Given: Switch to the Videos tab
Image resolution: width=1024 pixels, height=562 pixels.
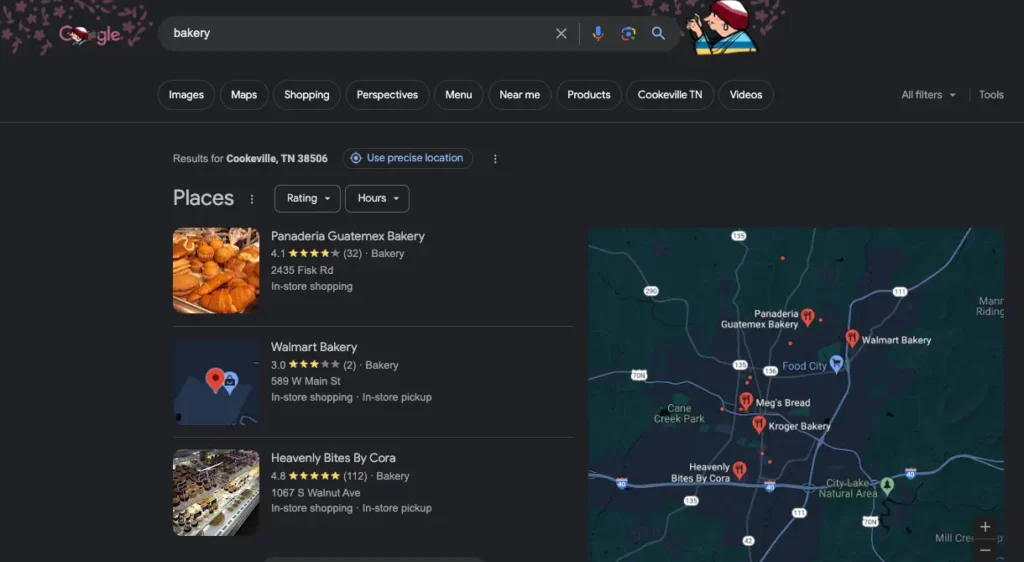Looking at the screenshot, I should click(x=746, y=95).
